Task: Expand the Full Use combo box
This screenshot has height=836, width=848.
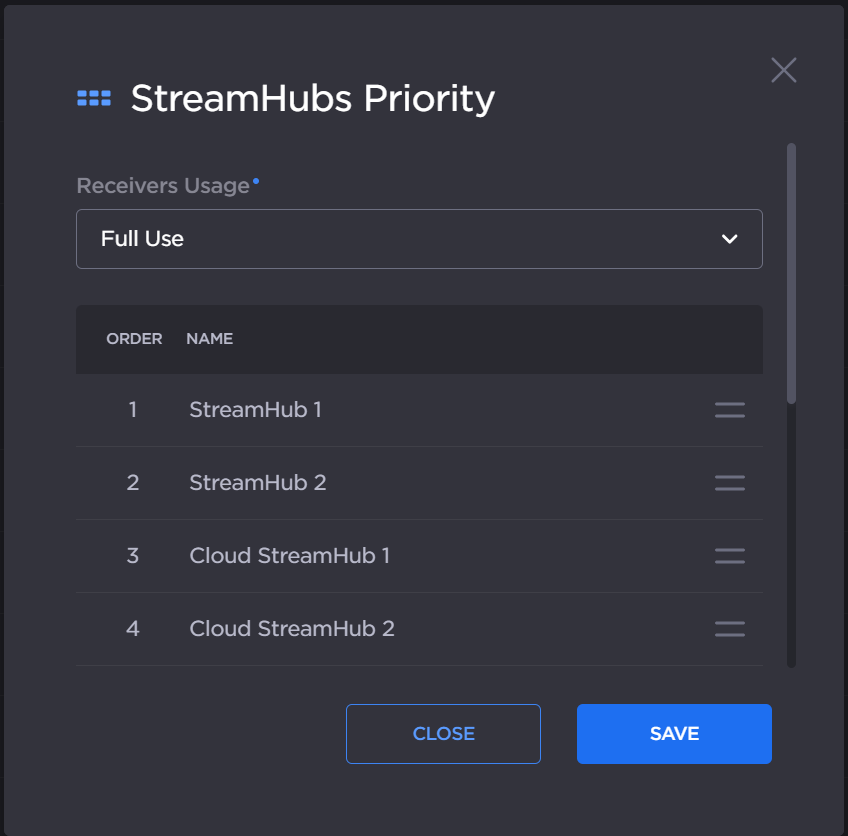Action: 419,239
